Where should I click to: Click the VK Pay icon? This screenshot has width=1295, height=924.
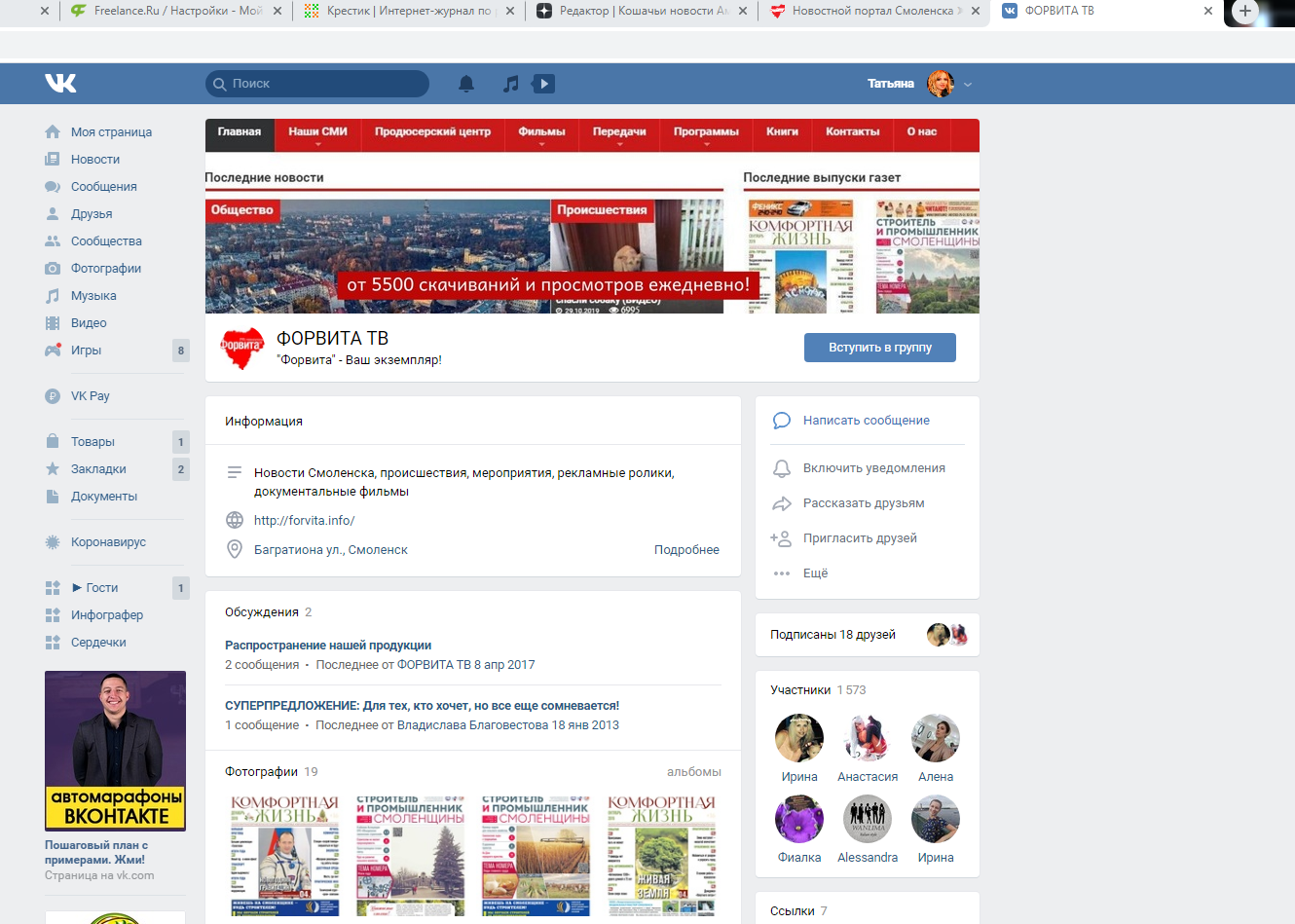(x=53, y=395)
